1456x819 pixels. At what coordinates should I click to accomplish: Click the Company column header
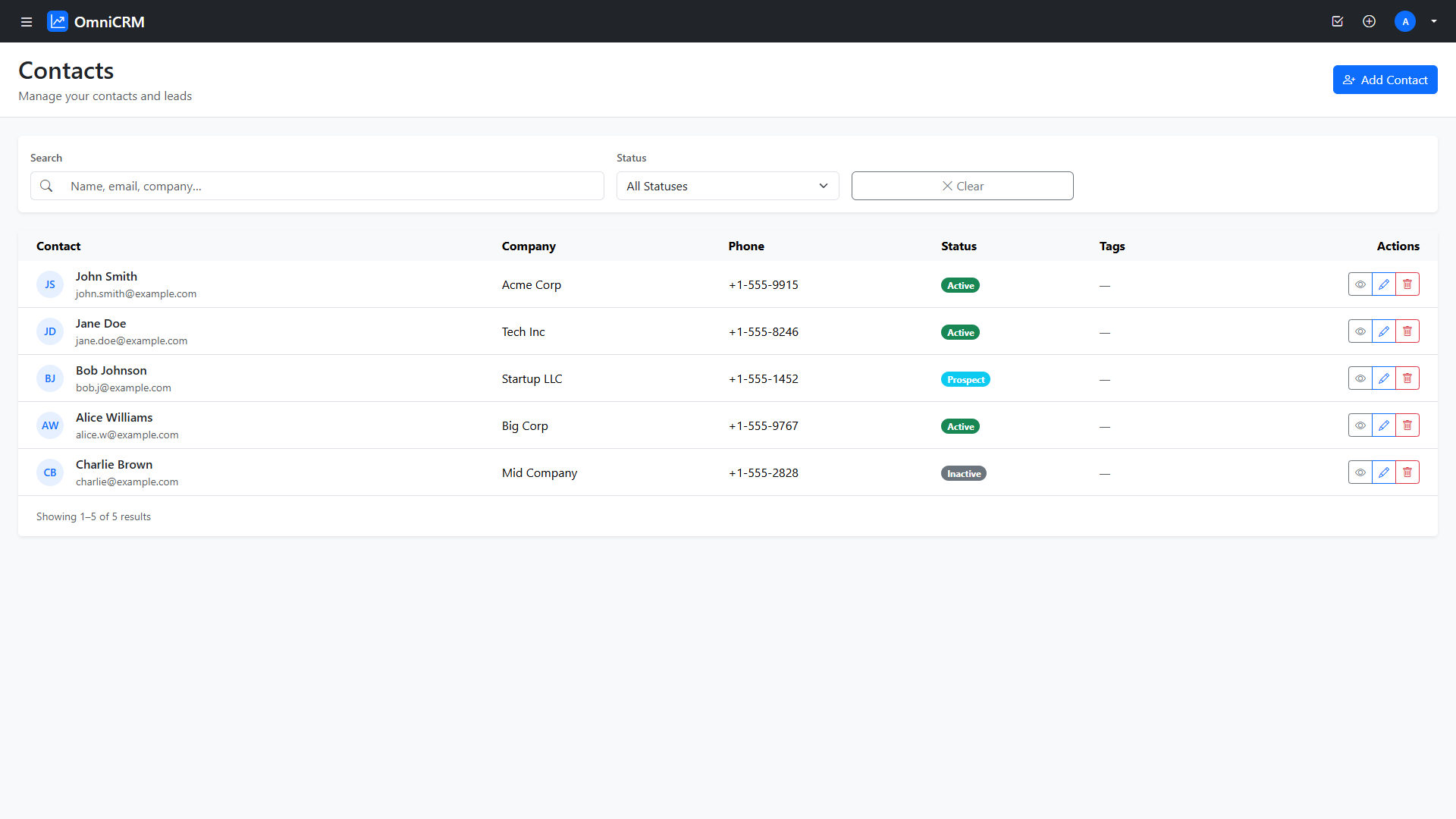[529, 246]
